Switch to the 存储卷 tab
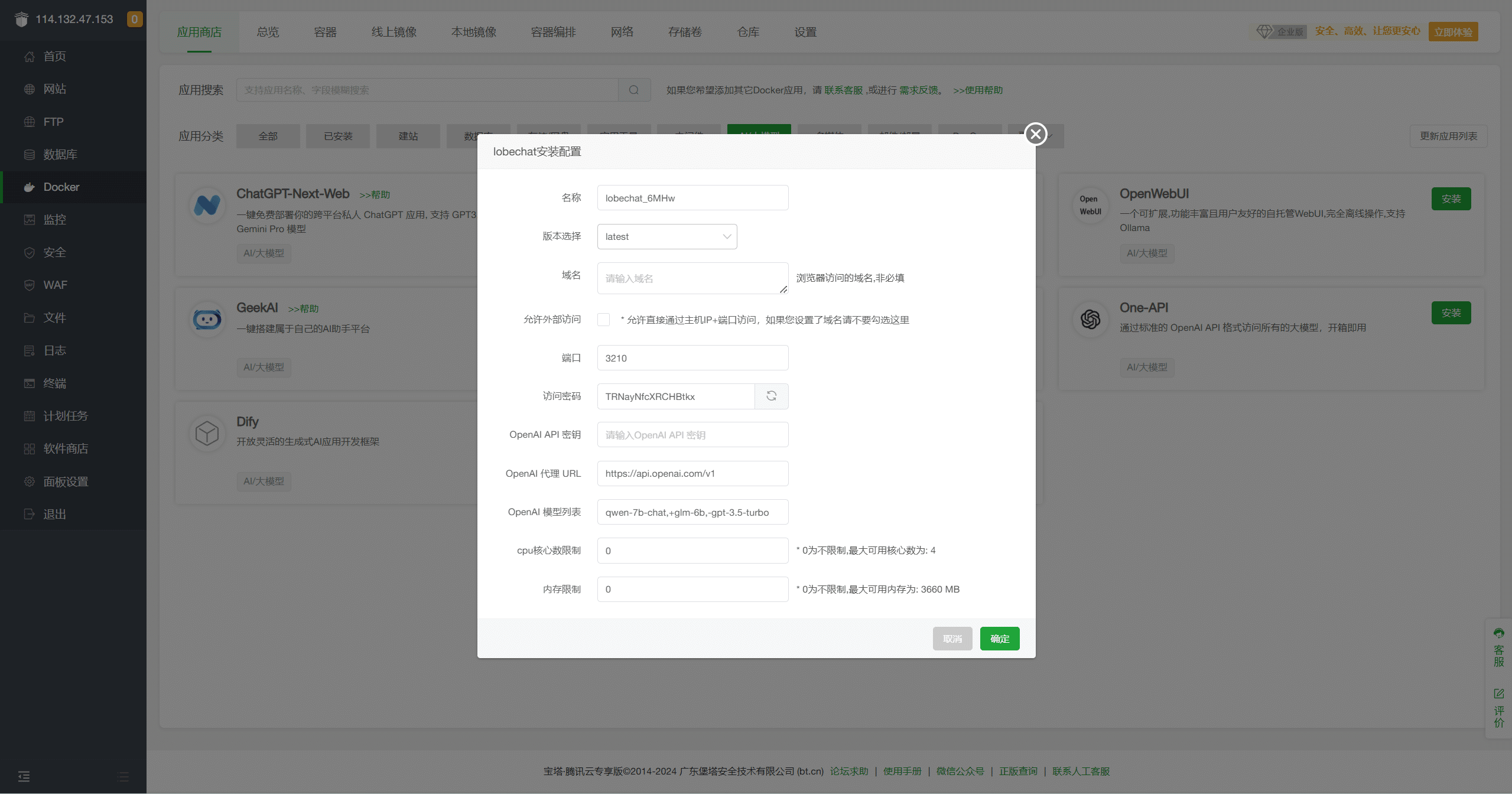The width and height of the screenshot is (1512, 794). coord(685,32)
